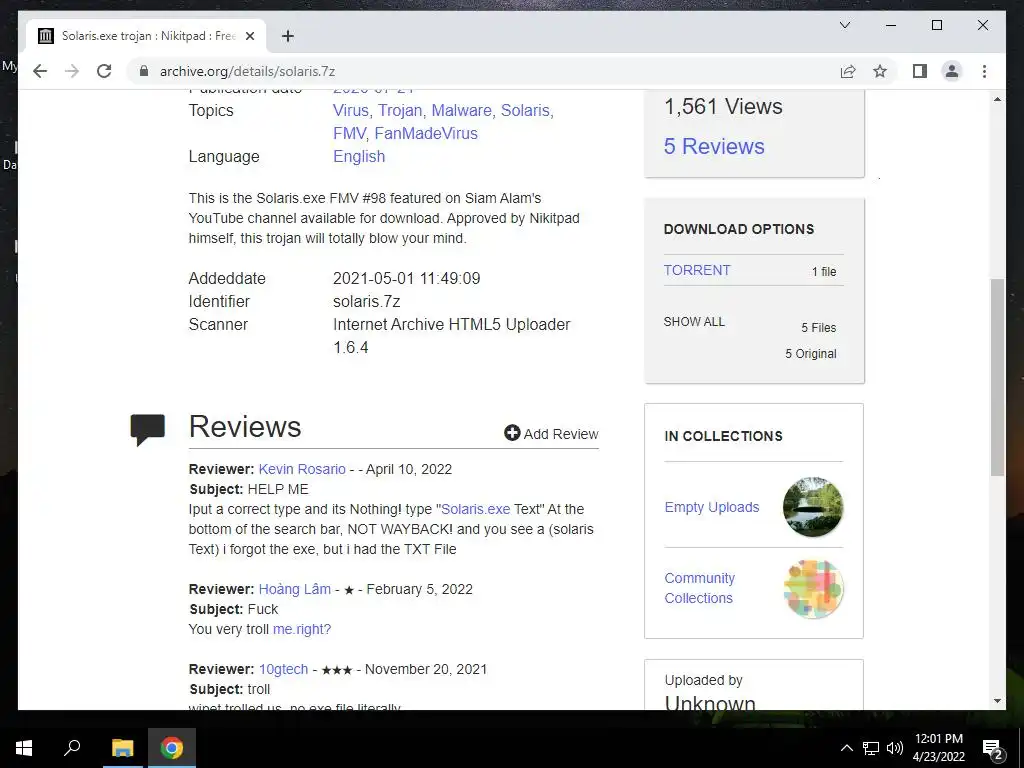1024x768 pixels.
Task: Open the Chrome profile avatar
Action: click(x=952, y=71)
